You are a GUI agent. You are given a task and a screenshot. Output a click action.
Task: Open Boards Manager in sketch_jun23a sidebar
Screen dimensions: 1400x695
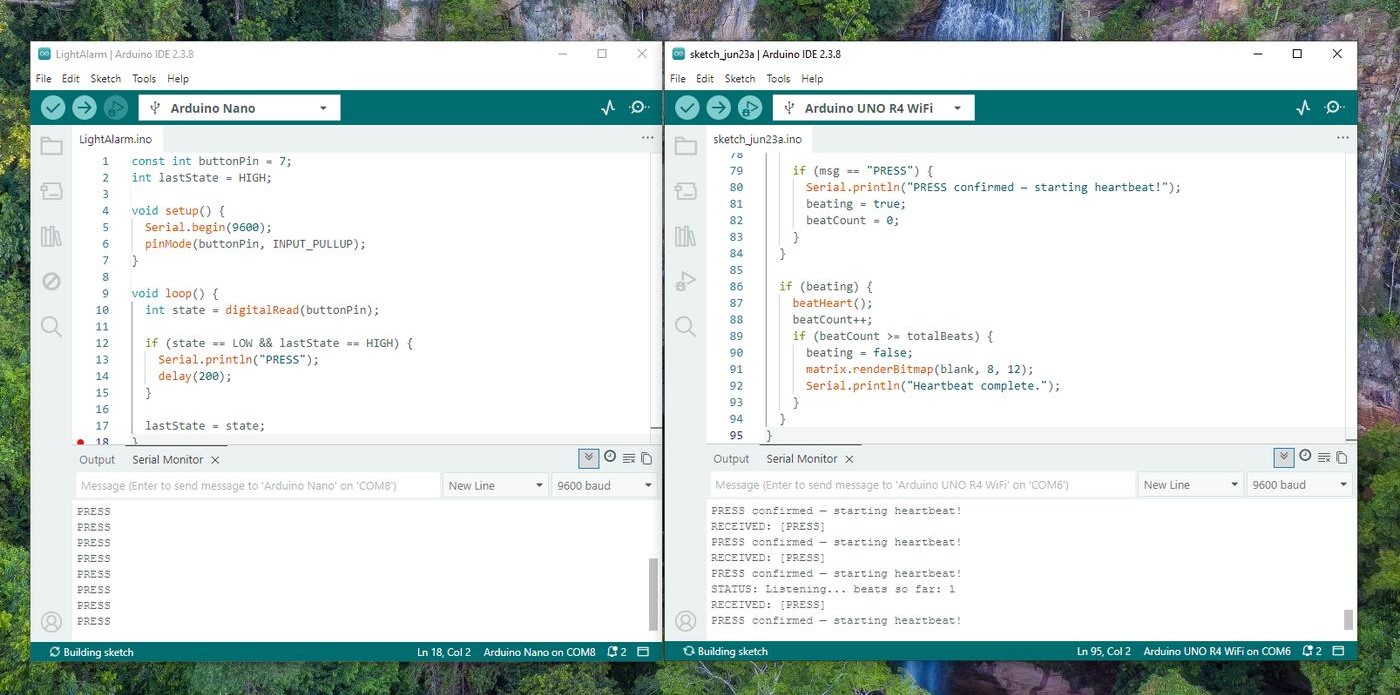pos(685,191)
